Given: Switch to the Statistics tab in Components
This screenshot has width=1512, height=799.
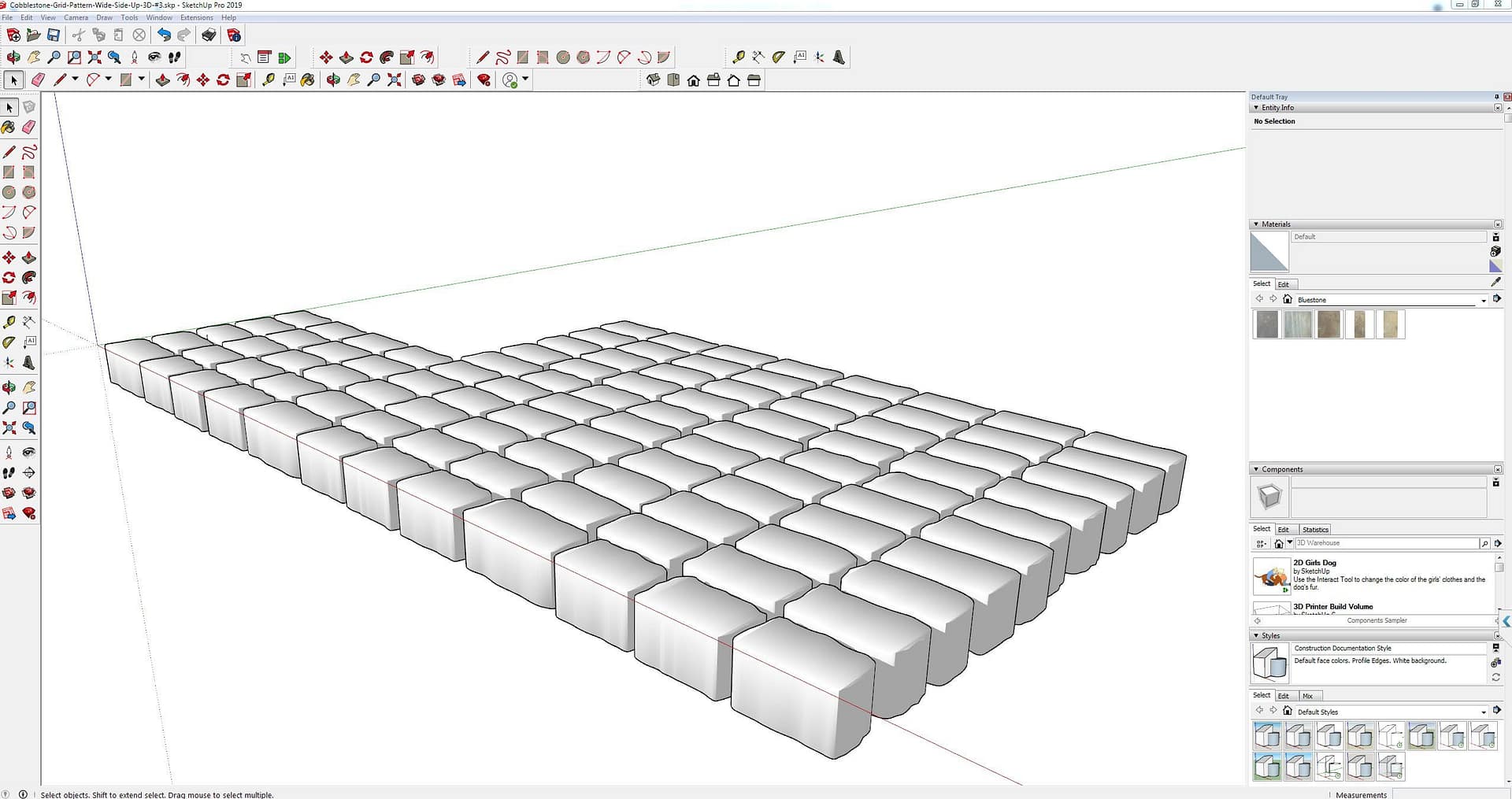Looking at the screenshot, I should point(1314,529).
